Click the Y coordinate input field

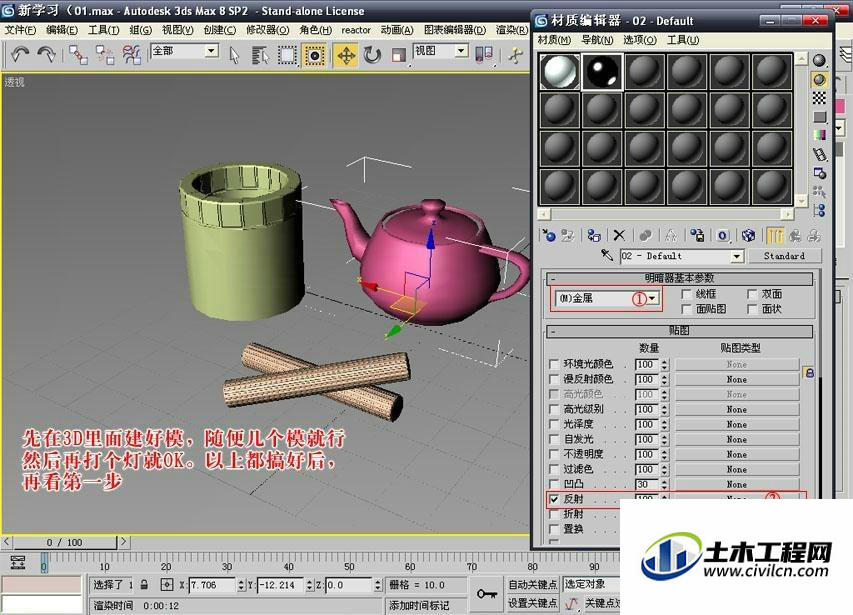(x=280, y=585)
